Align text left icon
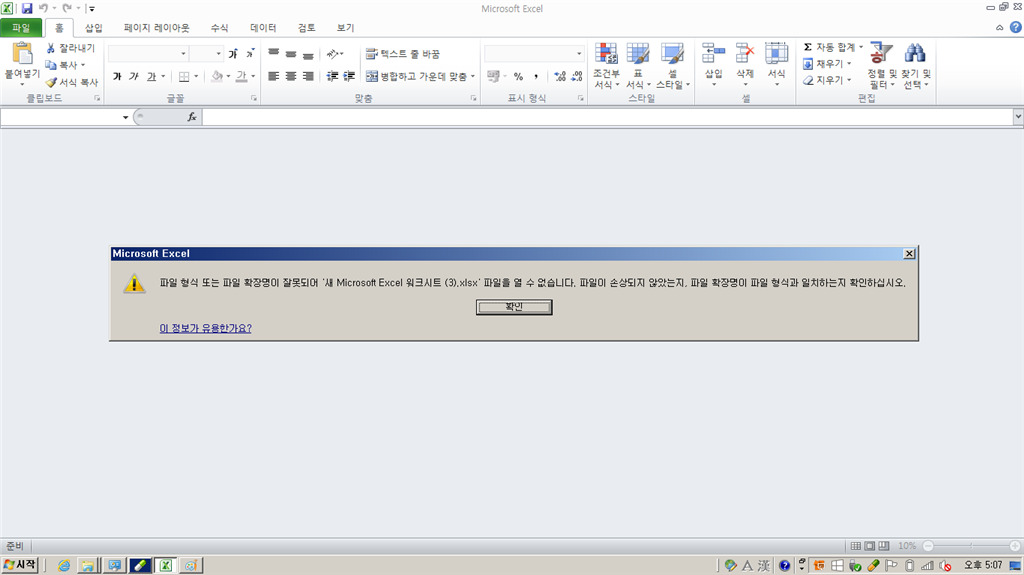Viewport: 1024px width, 575px height. (x=274, y=76)
